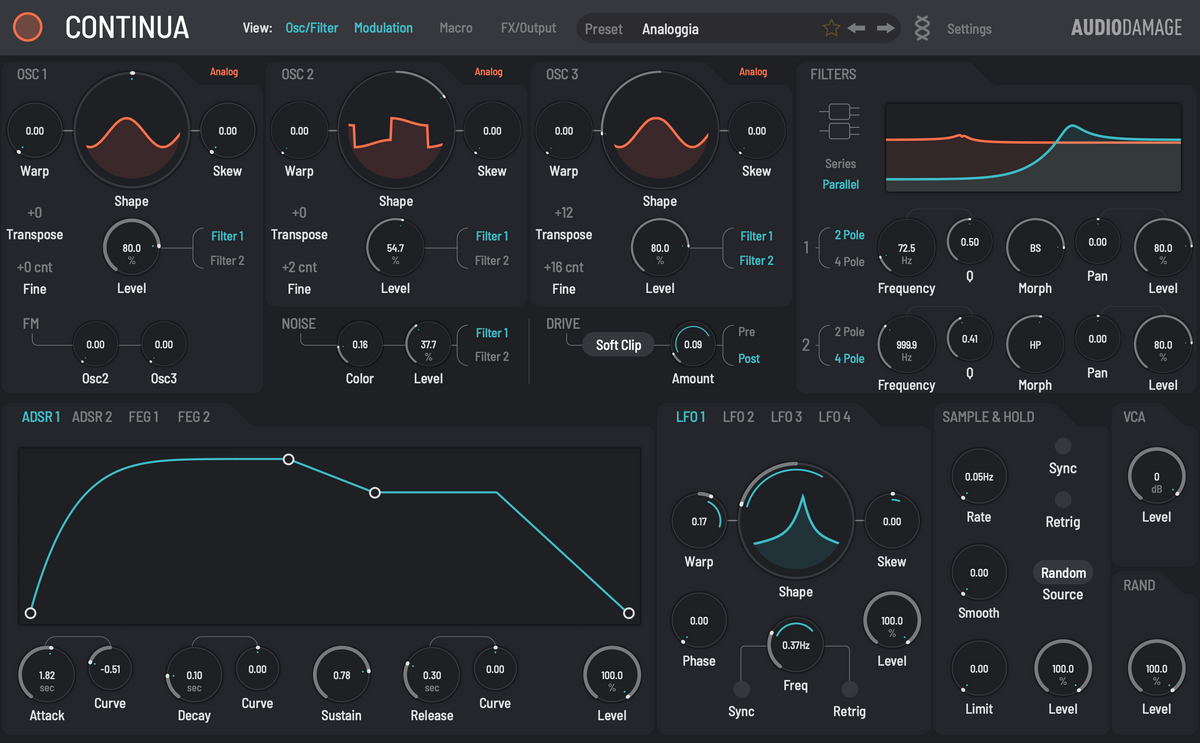Viewport: 1200px width, 743px height.
Task: Click the VCA Level knob
Action: 1156,477
